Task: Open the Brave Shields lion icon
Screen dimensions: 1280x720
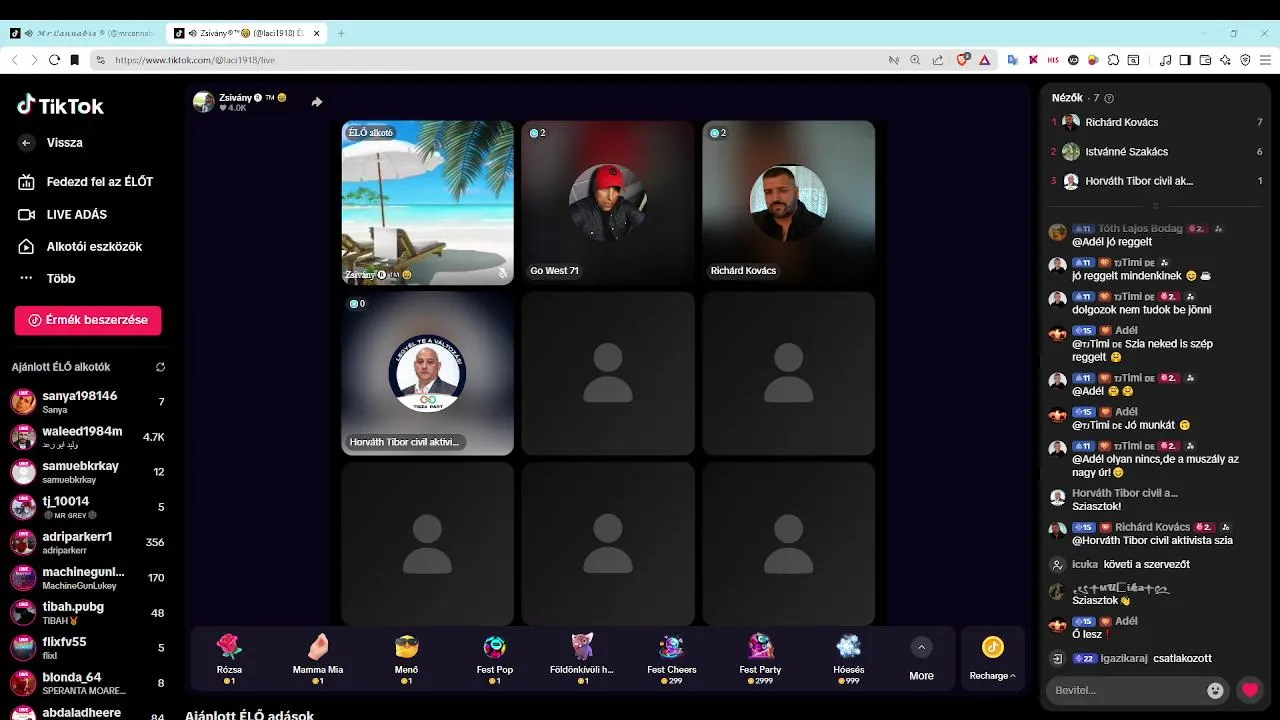Action: pos(963,60)
